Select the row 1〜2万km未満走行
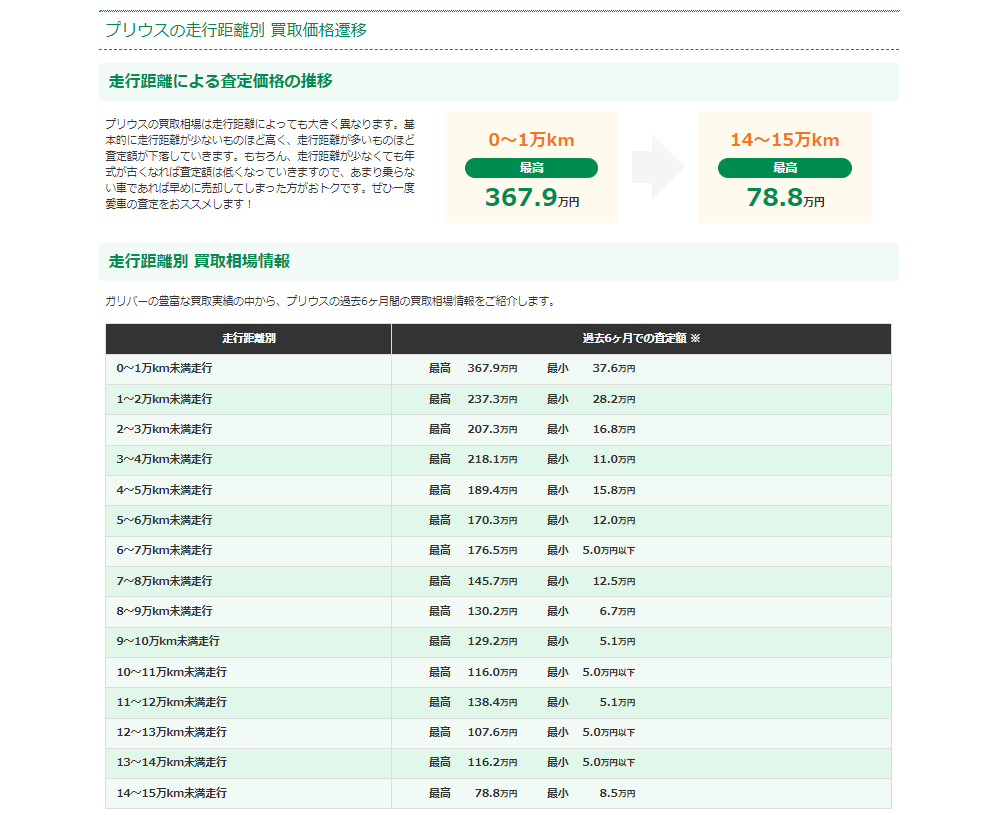Viewport: 985px width, 815px height. tap(499, 400)
